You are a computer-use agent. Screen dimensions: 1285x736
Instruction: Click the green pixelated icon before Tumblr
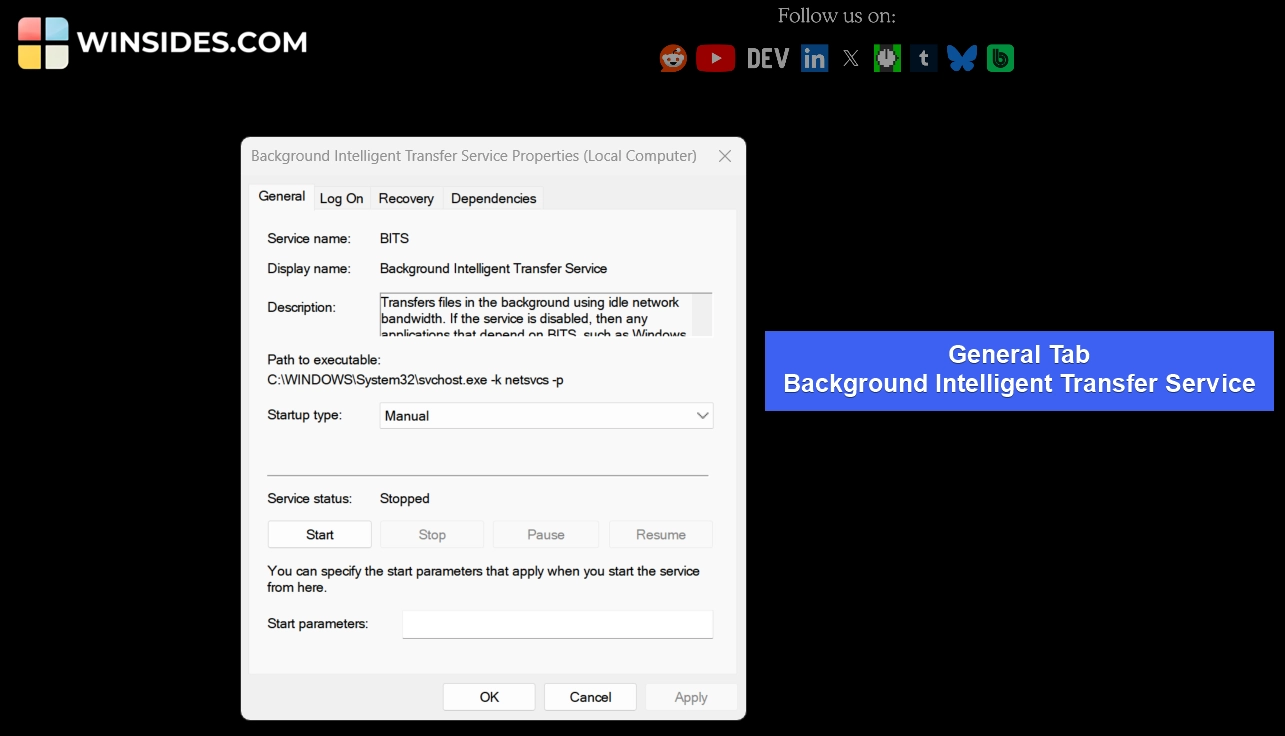887,59
